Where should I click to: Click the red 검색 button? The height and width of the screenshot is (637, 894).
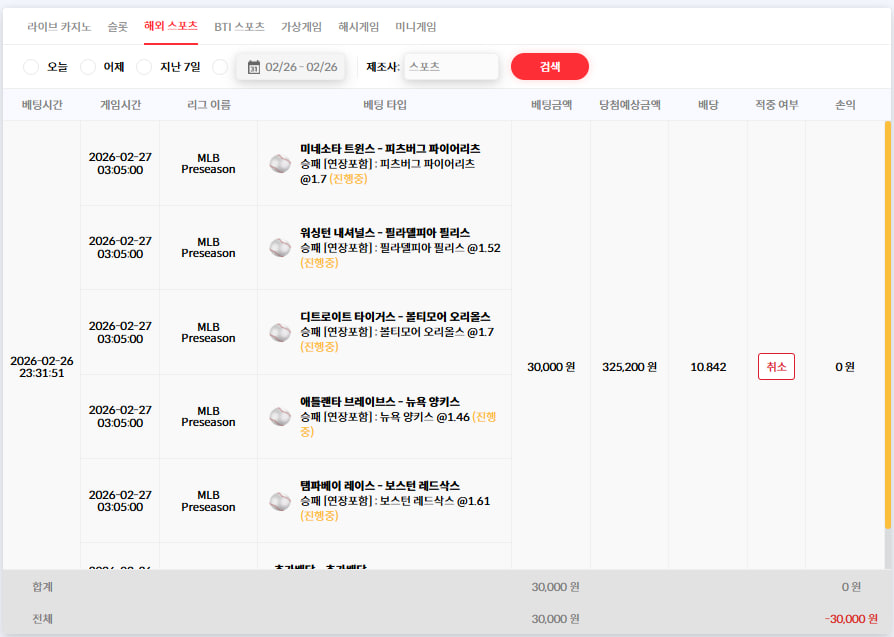coord(550,67)
